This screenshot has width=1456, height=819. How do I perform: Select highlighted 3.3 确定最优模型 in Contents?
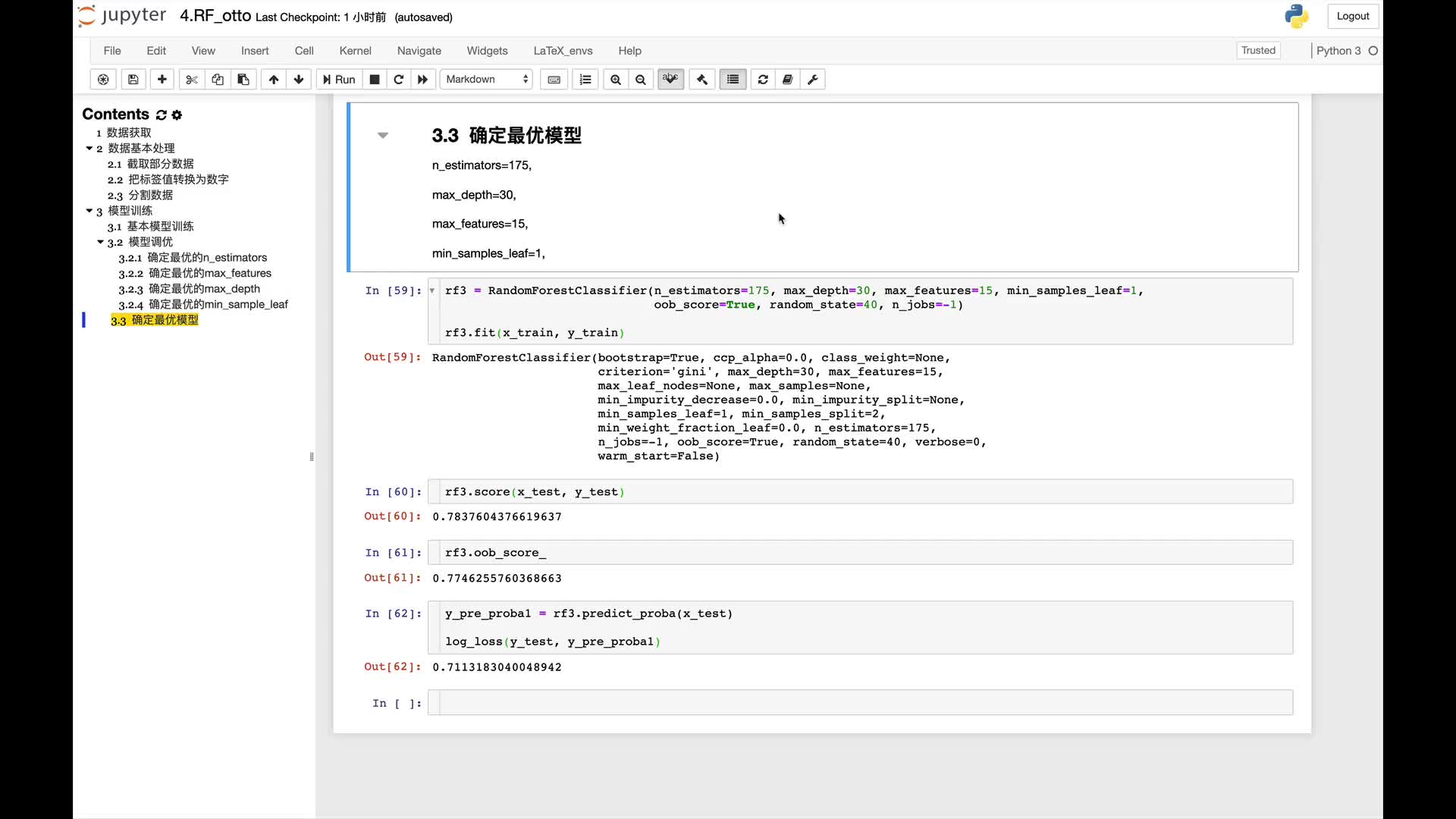(155, 320)
